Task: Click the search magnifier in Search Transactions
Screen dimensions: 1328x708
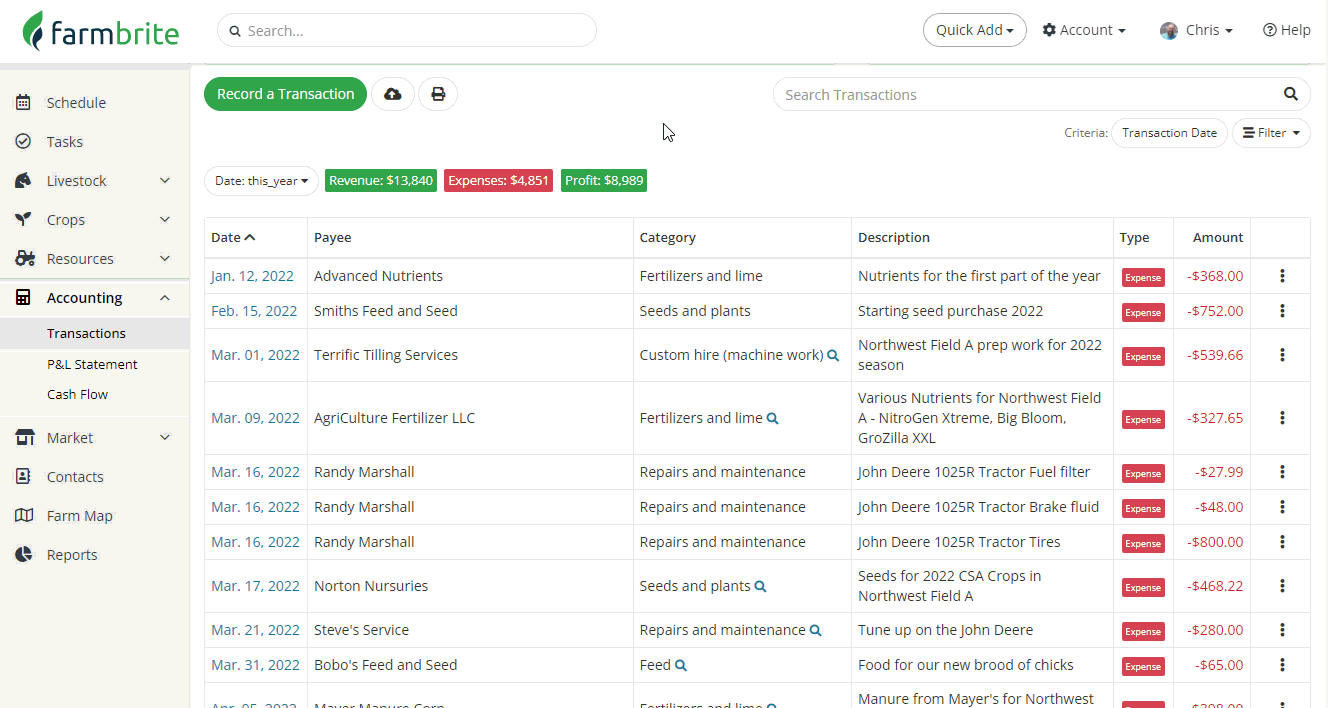Action: tap(1291, 94)
